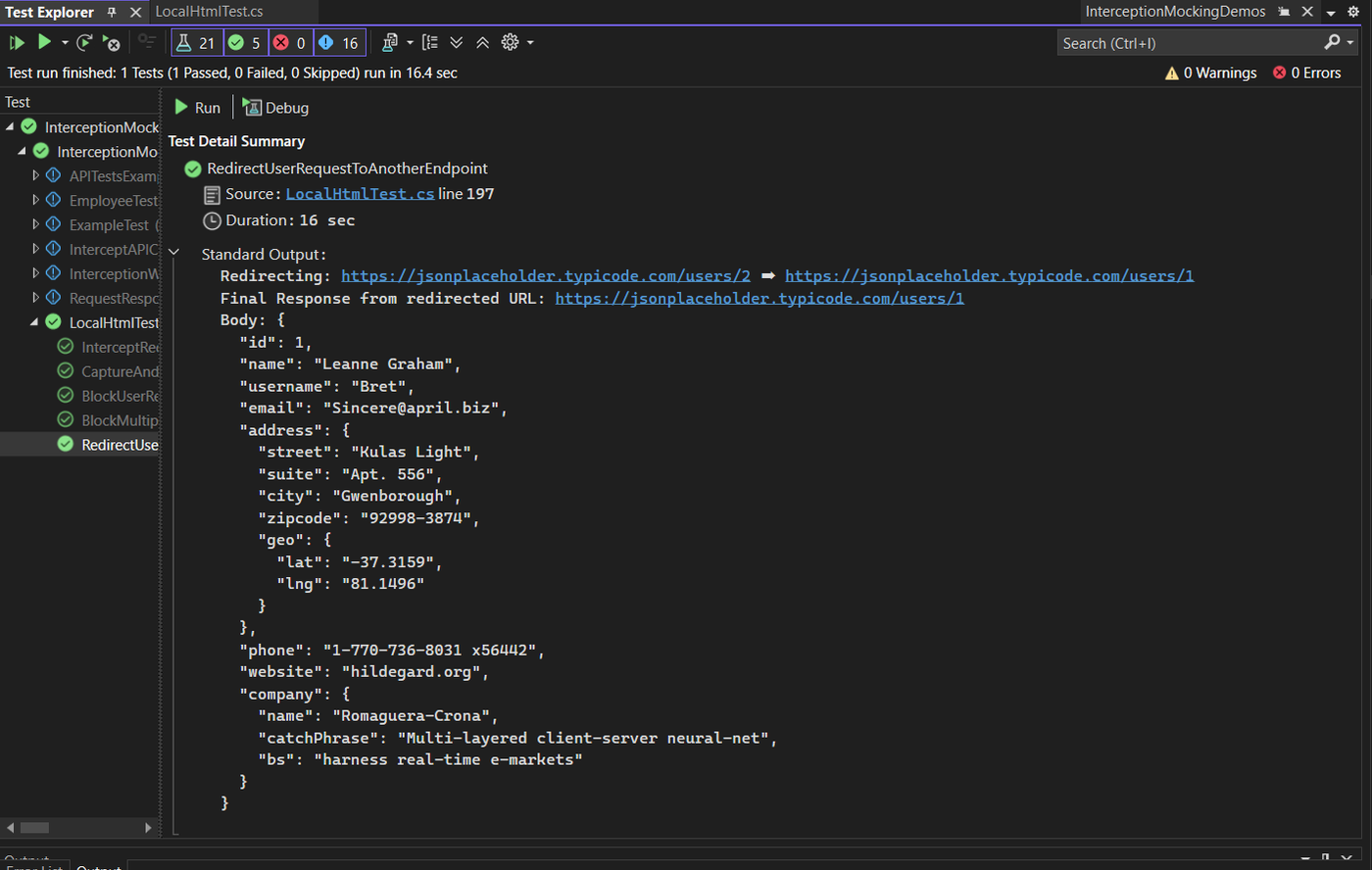Collapse the Standard Output section

(x=174, y=253)
